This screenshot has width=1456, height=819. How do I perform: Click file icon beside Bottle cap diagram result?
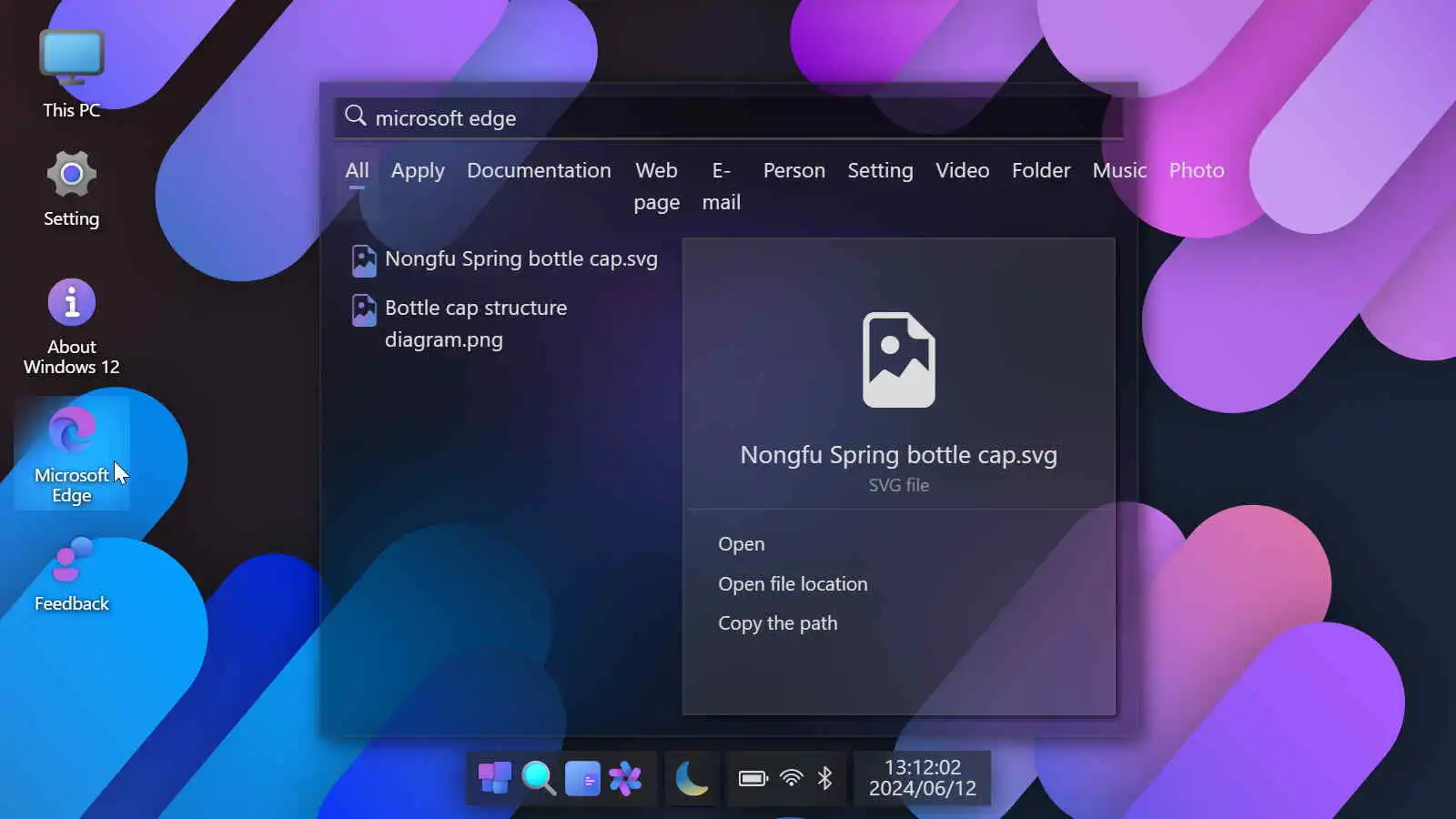[364, 309]
